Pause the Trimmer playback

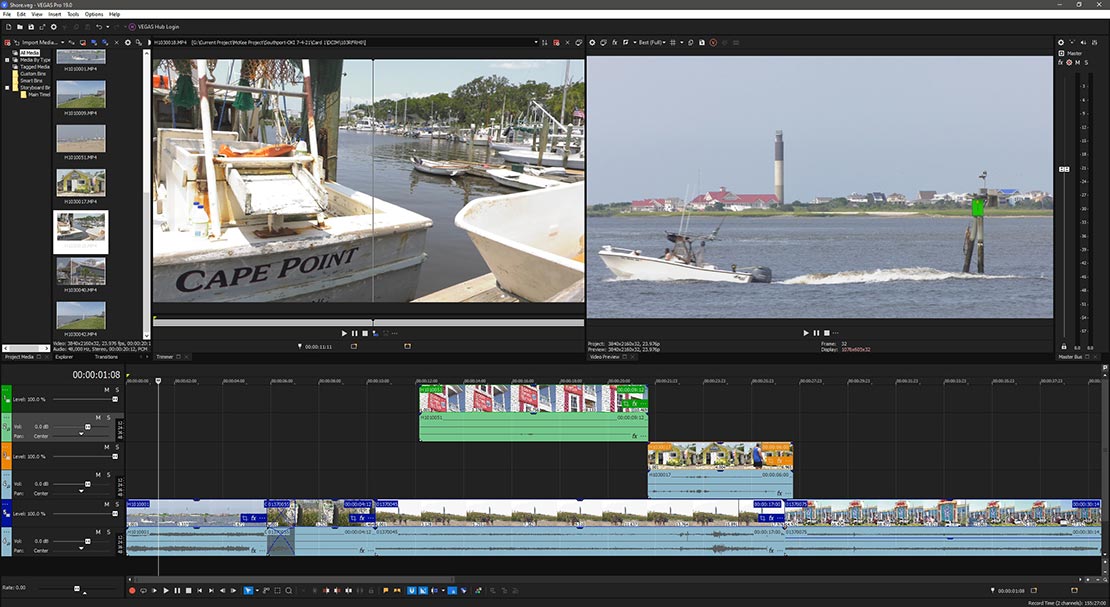pyautogui.click(x=355, y=333)
